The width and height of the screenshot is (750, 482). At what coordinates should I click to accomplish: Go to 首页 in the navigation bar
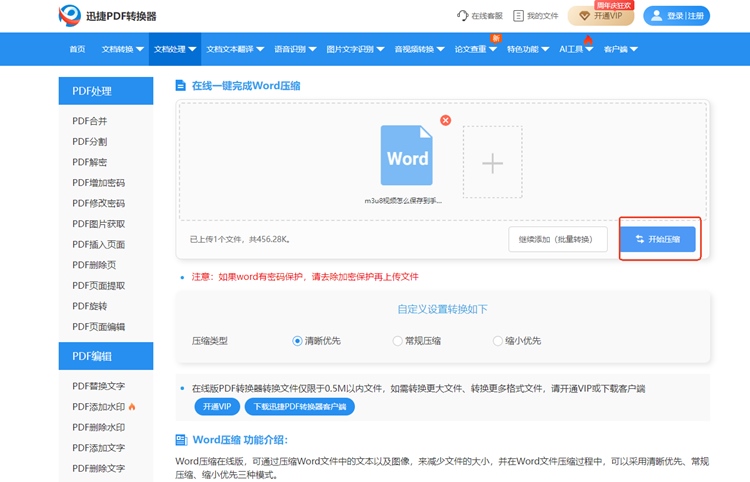click(77, 49)
